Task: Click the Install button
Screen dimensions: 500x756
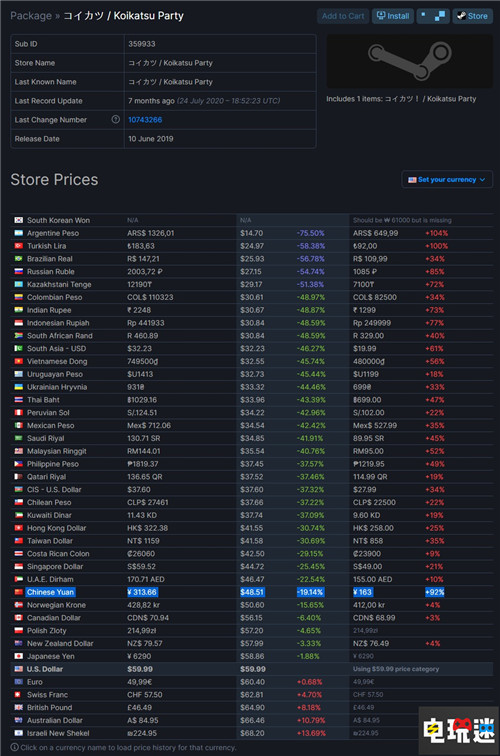Action: [x=392, y=16]
